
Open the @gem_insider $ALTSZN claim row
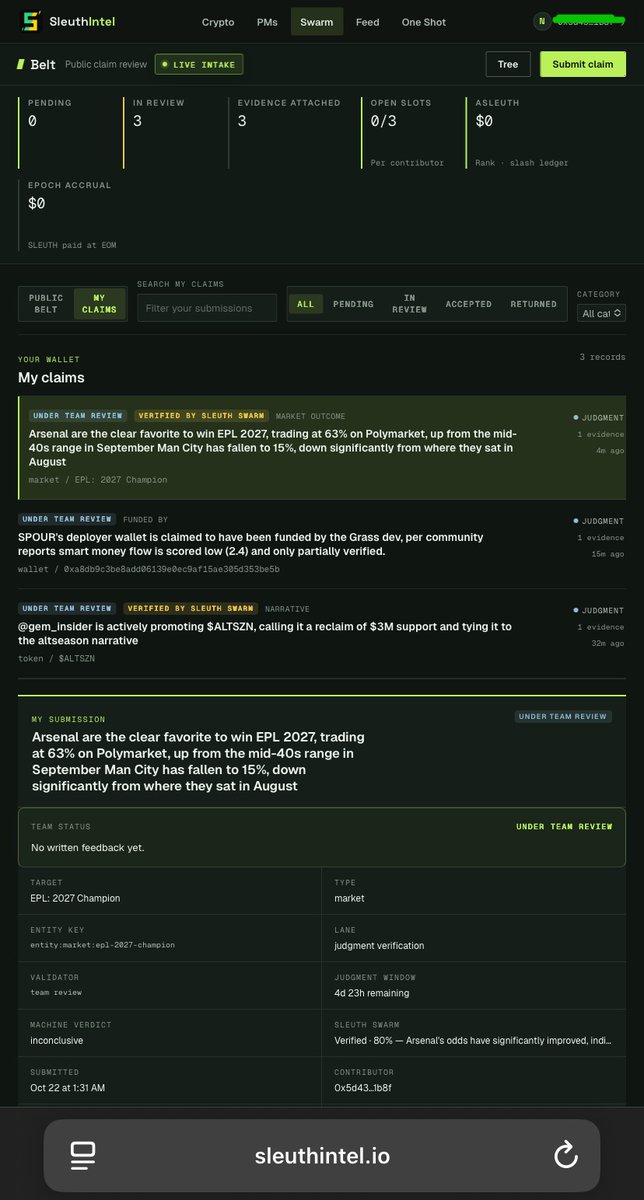(x=322, y=634)
